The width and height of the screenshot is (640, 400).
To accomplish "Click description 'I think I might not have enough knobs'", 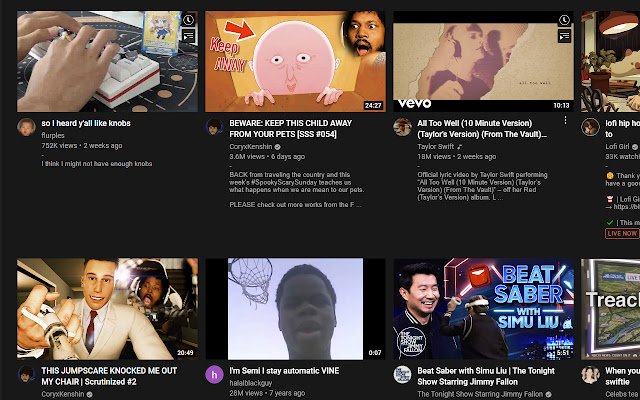I will coord(97,164).
